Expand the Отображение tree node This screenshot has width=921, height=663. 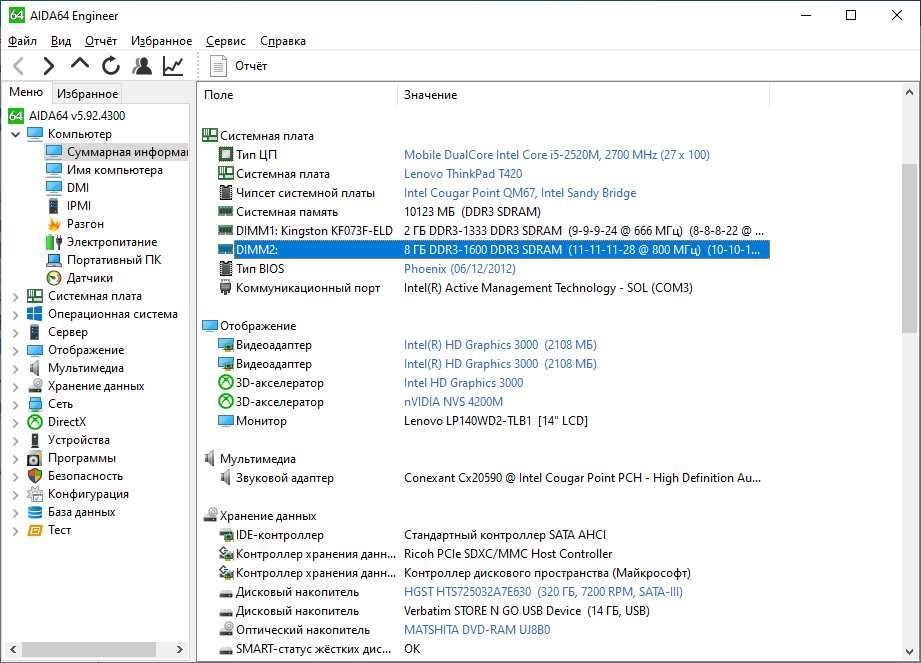[x=16, y=351]
